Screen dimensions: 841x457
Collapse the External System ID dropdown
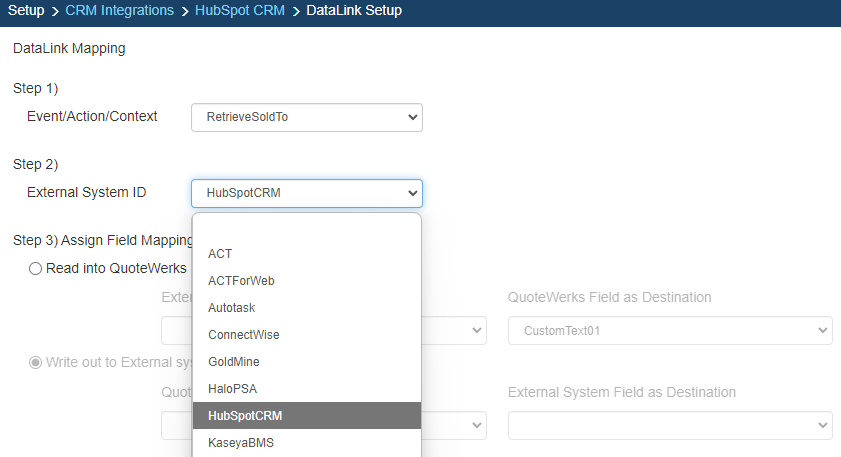coord(306,193)
